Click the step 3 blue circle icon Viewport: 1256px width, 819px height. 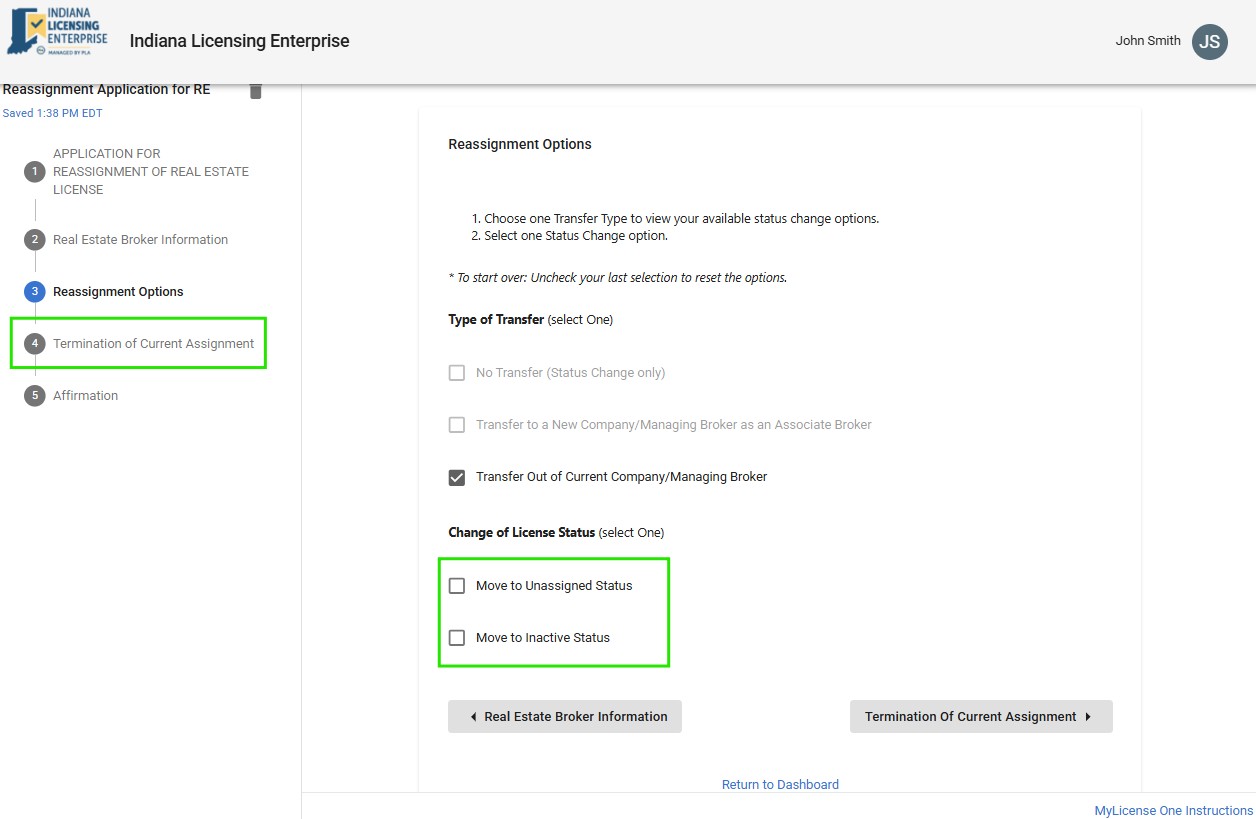point(35,292)
